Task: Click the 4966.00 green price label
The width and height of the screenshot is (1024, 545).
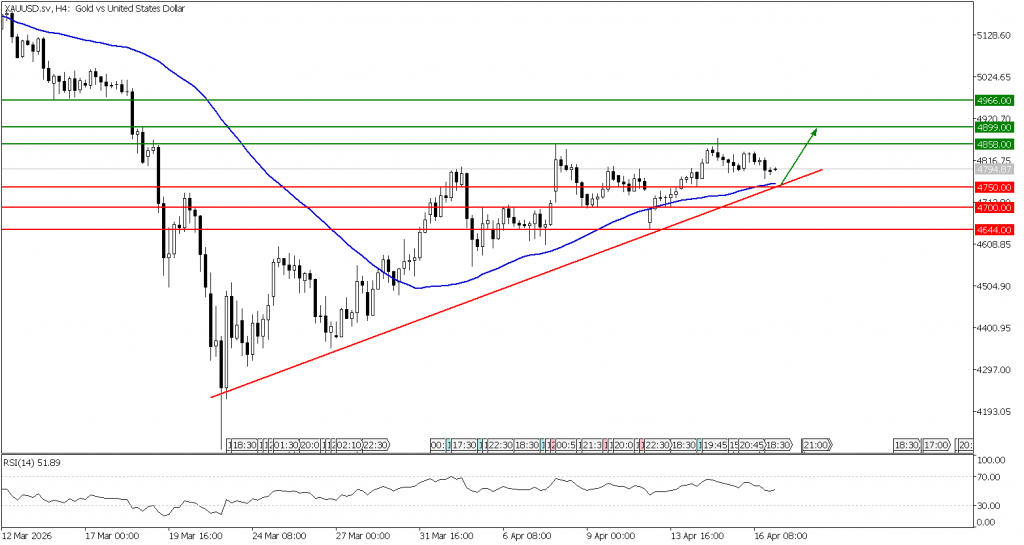Action: click(995, 101)
